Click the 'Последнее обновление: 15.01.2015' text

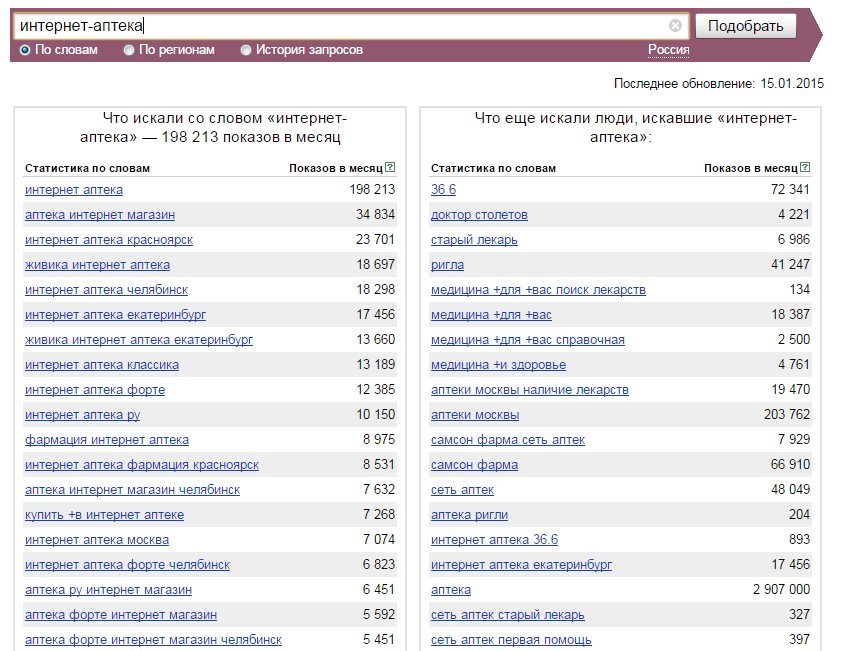point(719,83)
